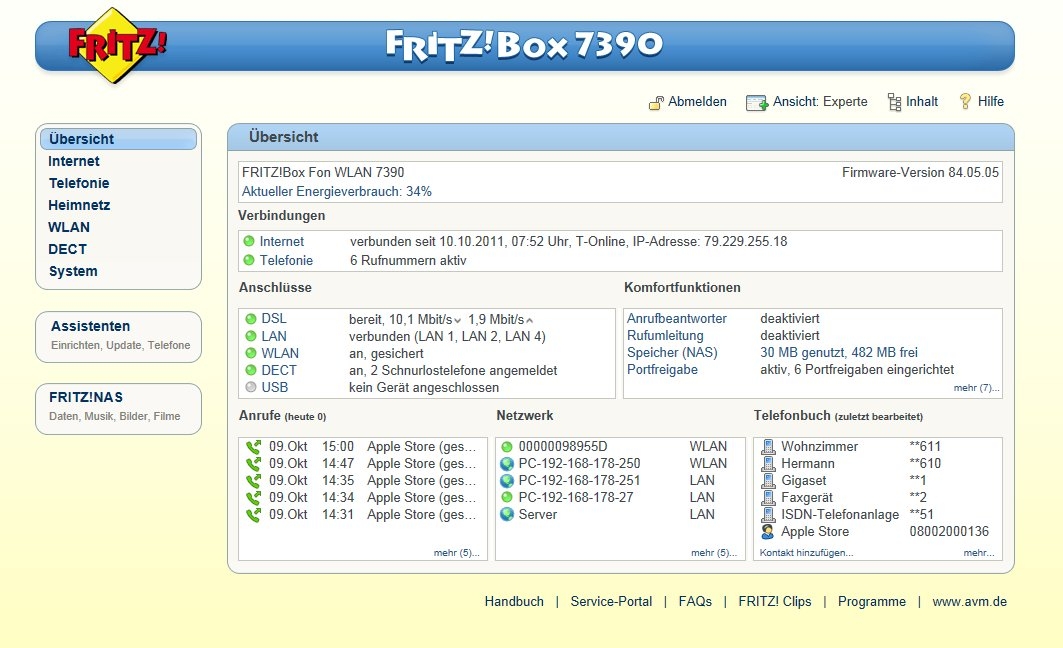Click the green status dot beside LAN
This screenshot has width=1063, height=648.
(x=251, y=336)
